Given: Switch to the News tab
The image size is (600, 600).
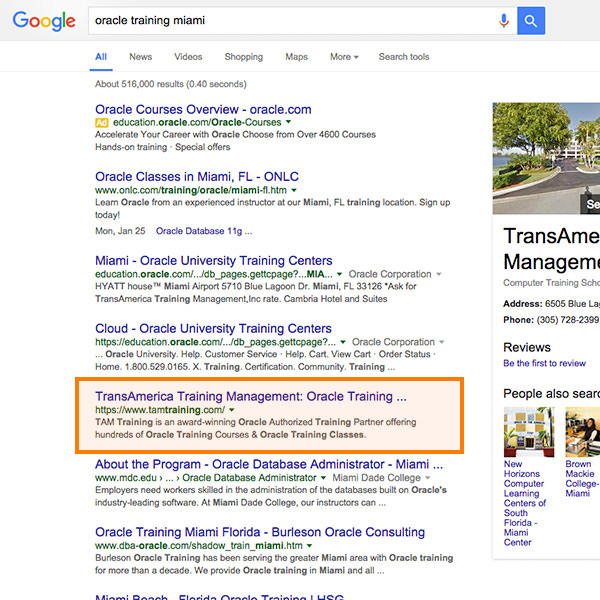Looking at the screenshot, I should [x=140, y=57].
